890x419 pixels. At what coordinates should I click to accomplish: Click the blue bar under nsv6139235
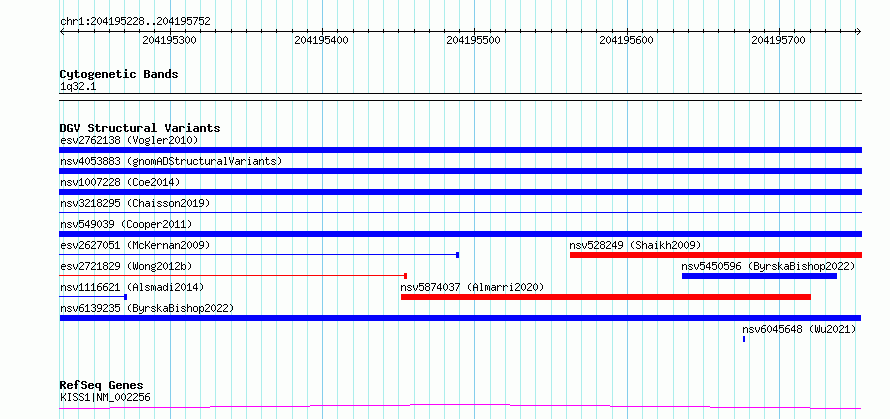460,318
